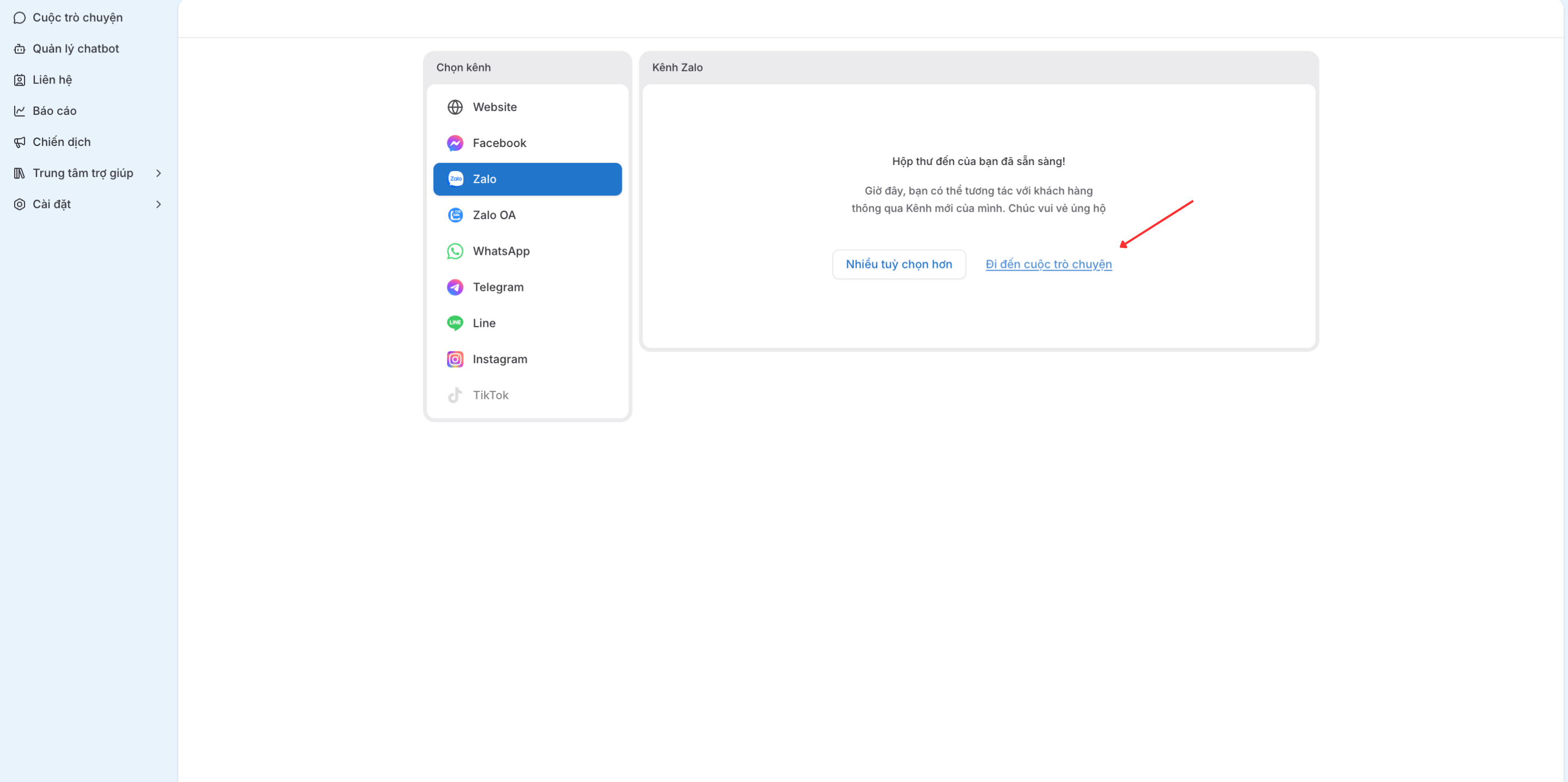Pick the Instagram channel label
This screenshot has height=782, width=1568.
pyautogui.click(x=500, y=359)
